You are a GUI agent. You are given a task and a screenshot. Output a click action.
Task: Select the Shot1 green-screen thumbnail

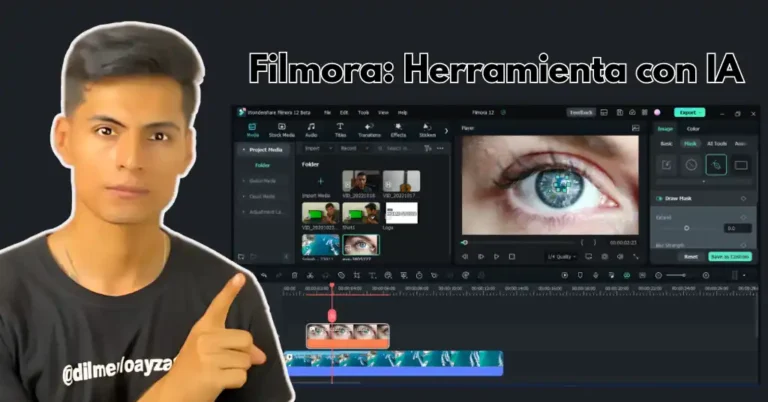tap(360, 213)
